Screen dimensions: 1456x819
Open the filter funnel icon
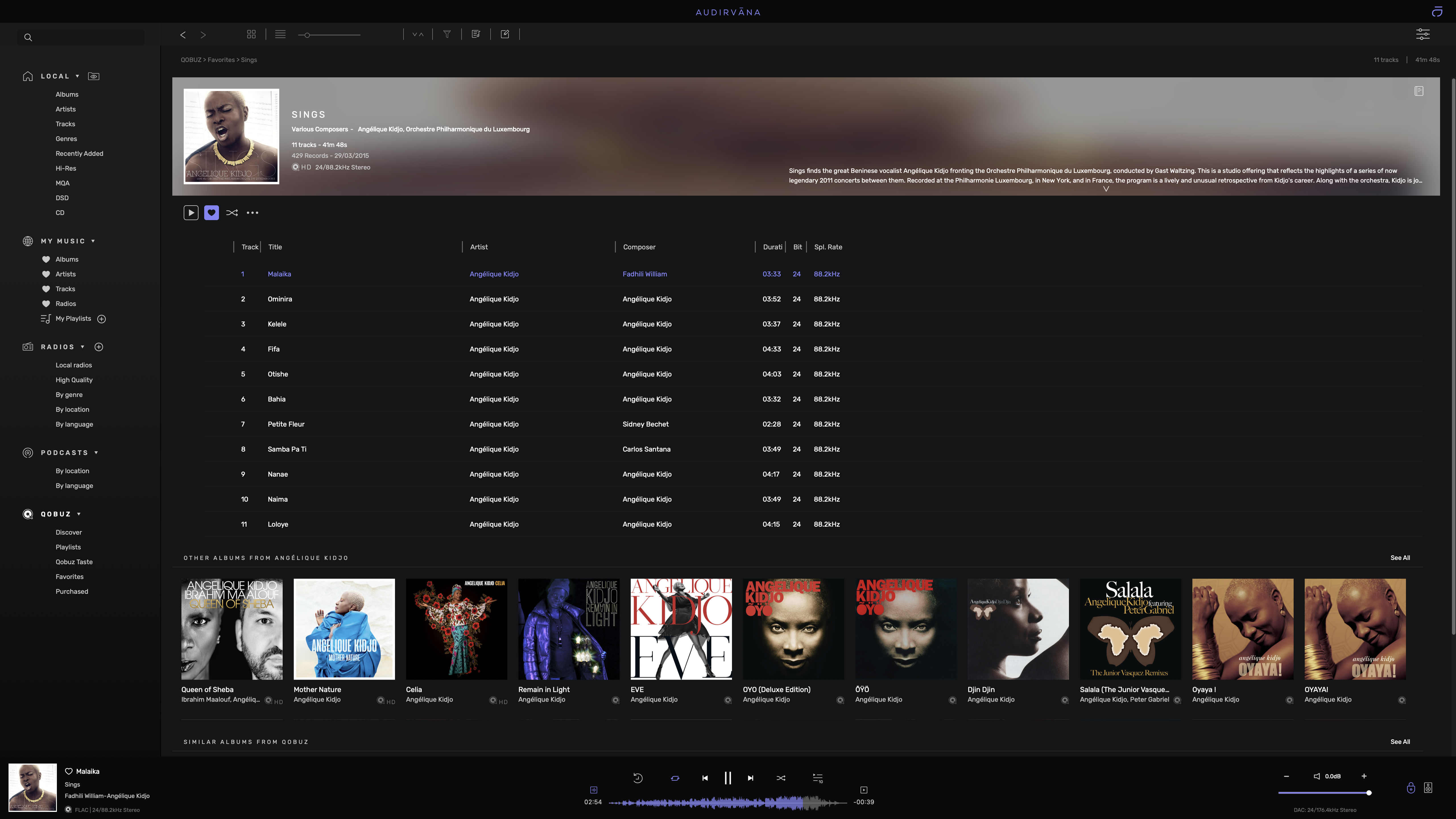coord(447,34)
